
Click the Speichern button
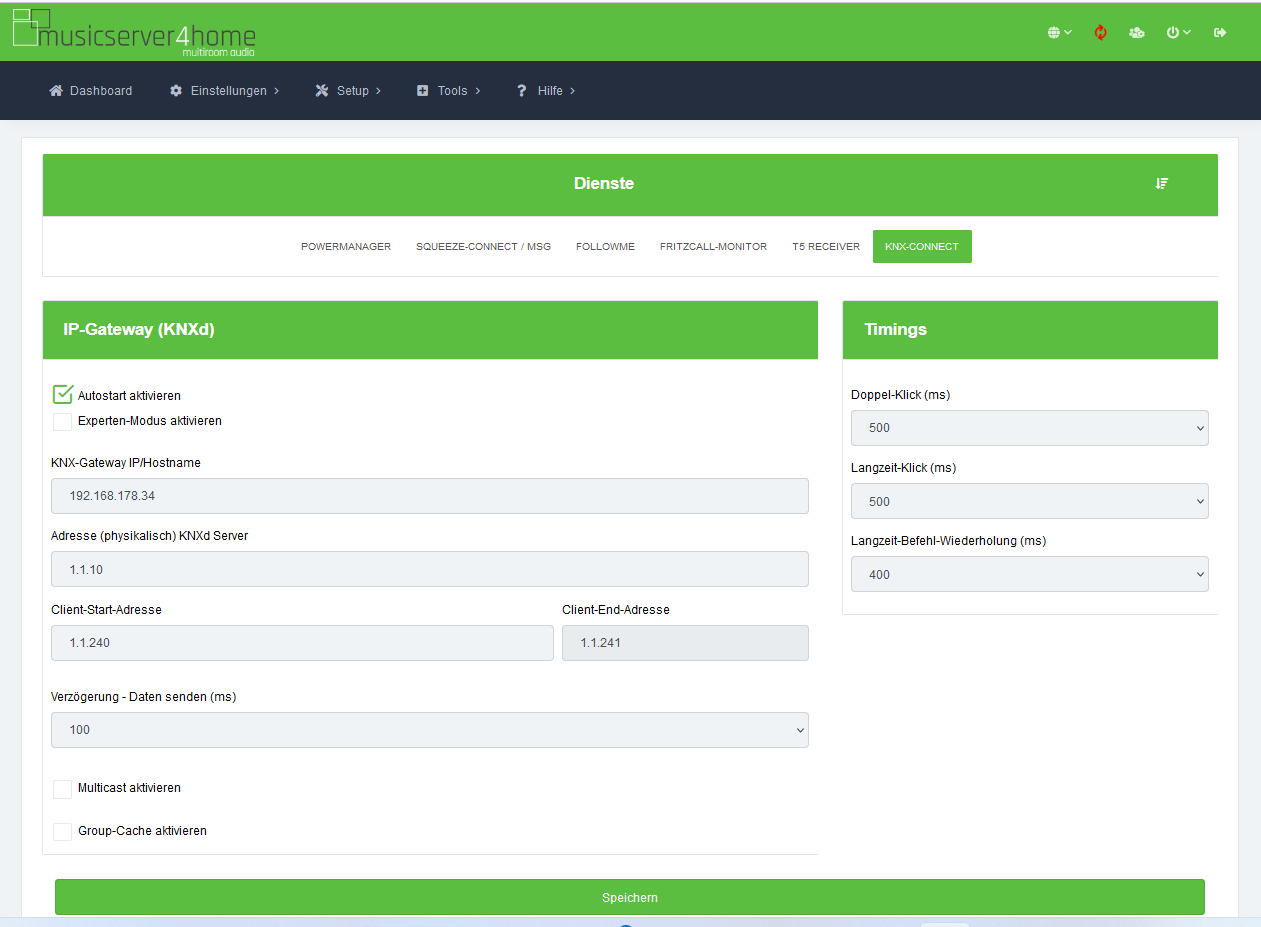coord(630,897)
